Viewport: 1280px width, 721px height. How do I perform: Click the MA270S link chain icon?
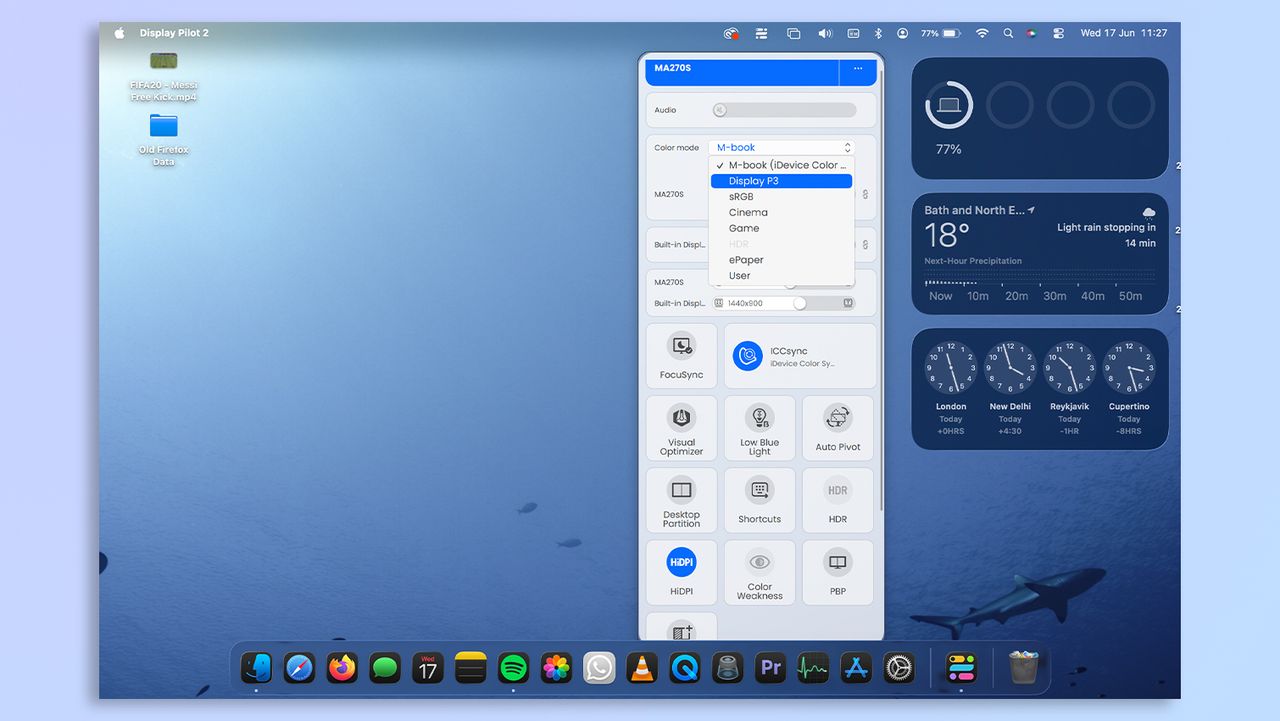point(866,194)
